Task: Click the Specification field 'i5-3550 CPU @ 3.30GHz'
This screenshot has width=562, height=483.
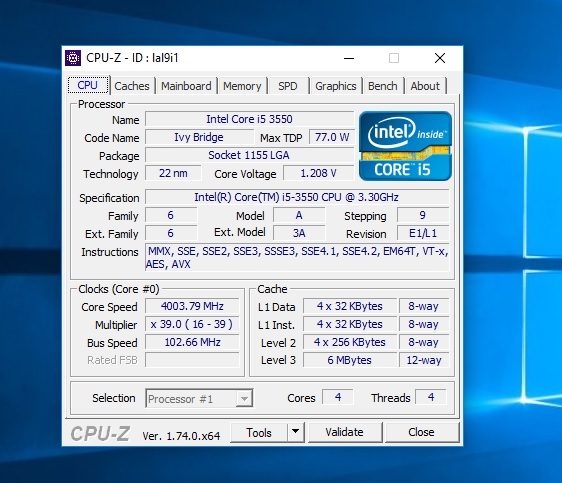Action: (297, 197)
